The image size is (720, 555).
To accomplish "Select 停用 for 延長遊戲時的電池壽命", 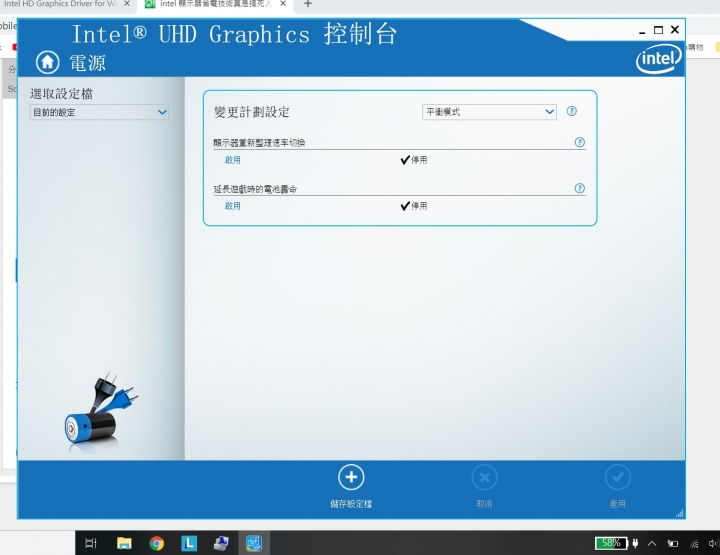I will 414,206.
